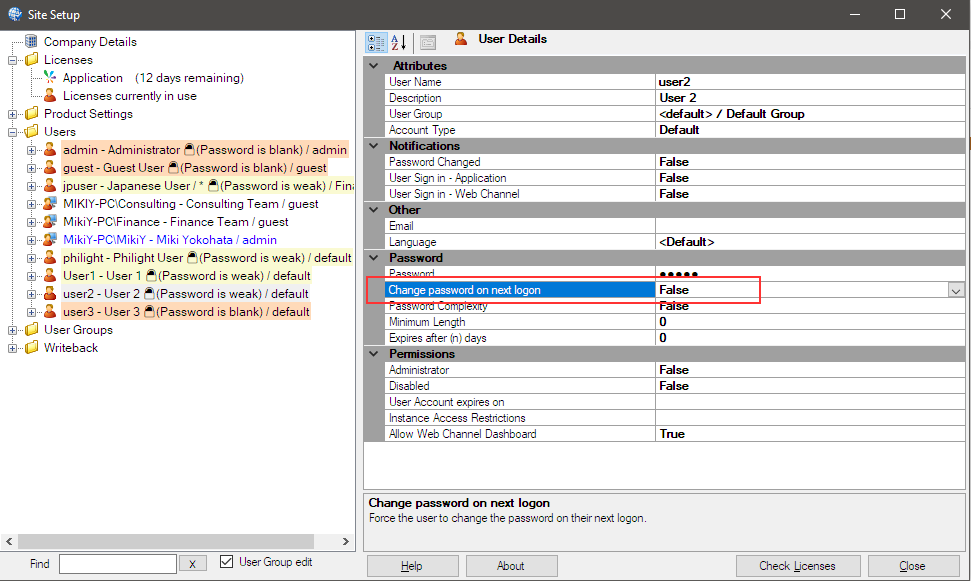Viewport: 971px width, 581px height.
Task: Click the user icon next to admin - Administrator
Action: [50, 149]
